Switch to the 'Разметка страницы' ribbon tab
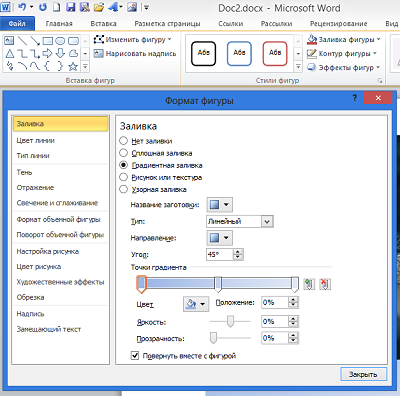Image resolution: width=400 pixels, height=396 pixels. [167, 24]
